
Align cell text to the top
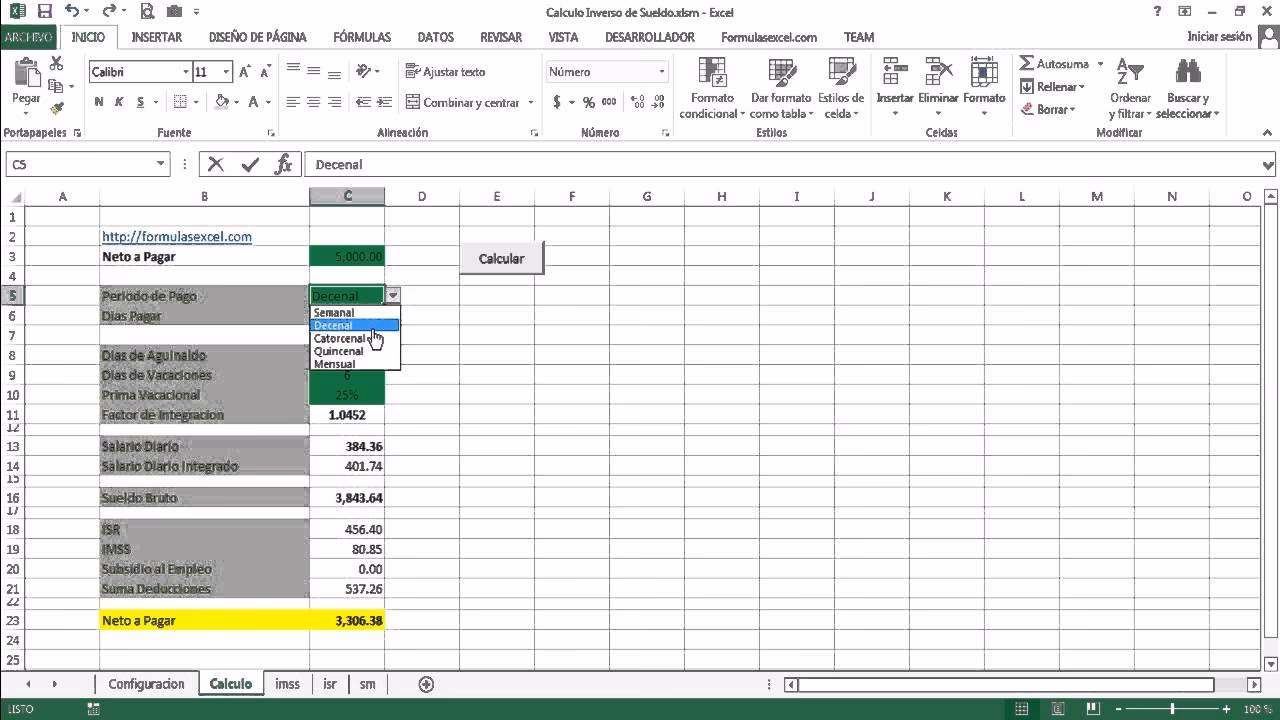(293, 71)
